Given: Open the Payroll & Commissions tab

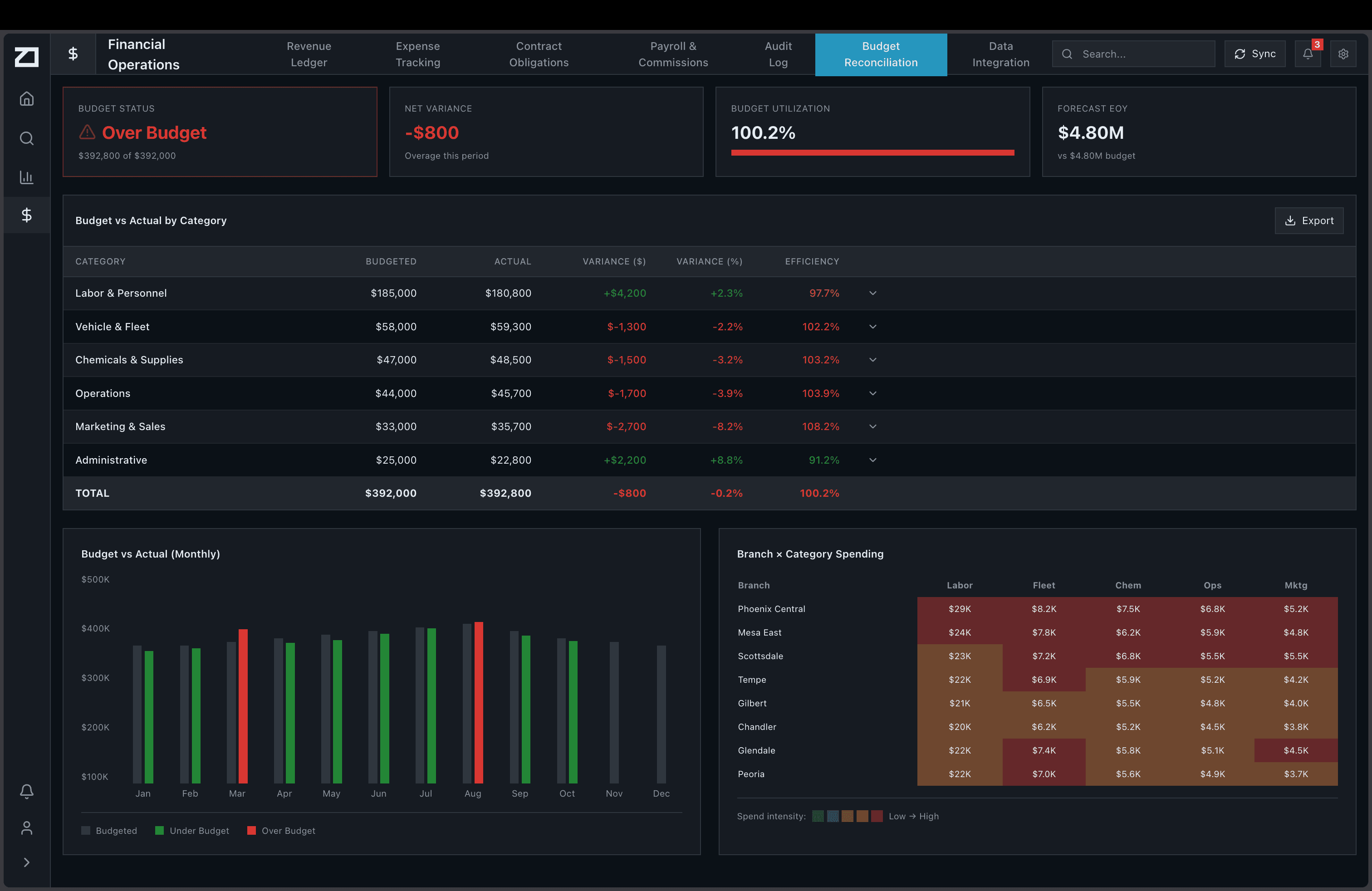Looking at the screenshot, I should [x=673, y=54].
